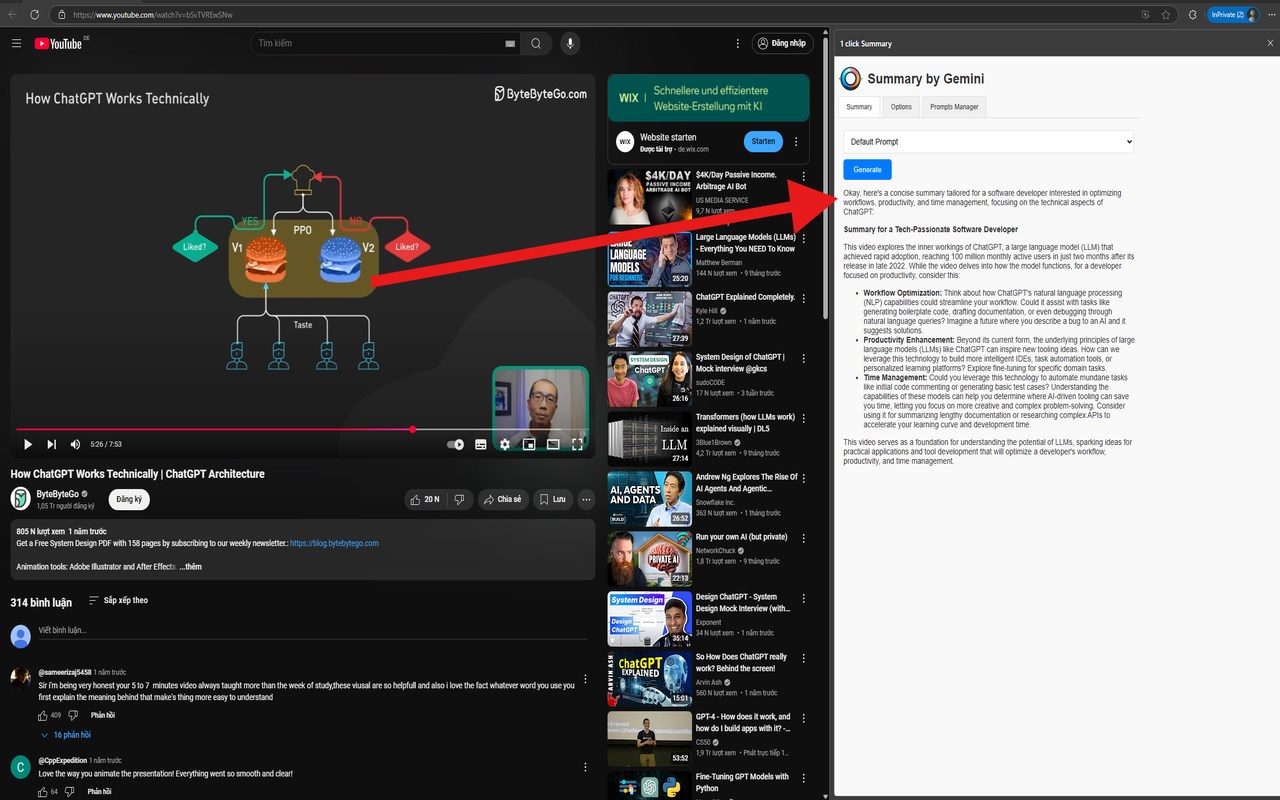Open the System Design of ChatGPT video thumbnail
This screenshot has width=1280, height=800.
pos(650,378)
